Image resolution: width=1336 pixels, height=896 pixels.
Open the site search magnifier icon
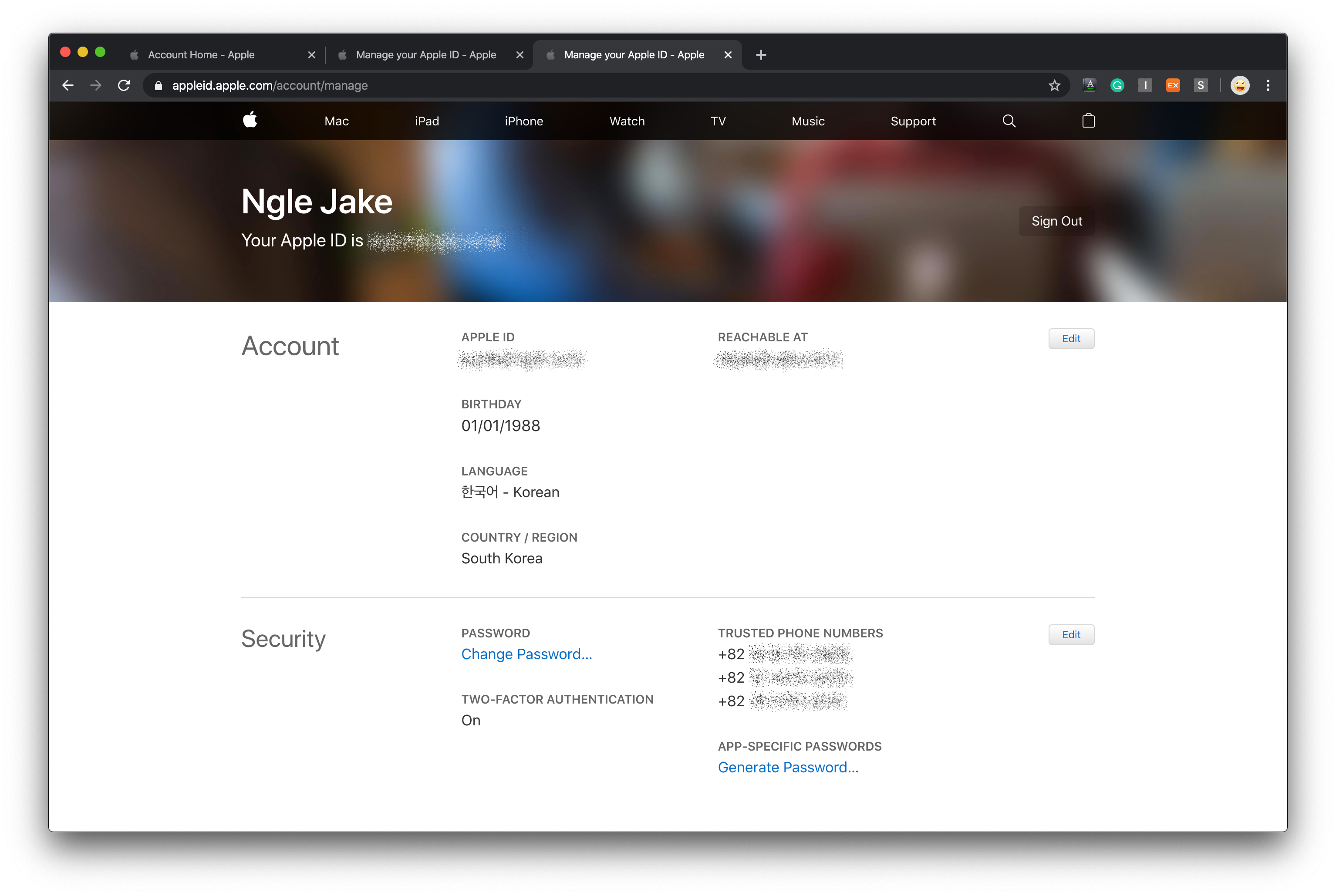click(1009, 121)
